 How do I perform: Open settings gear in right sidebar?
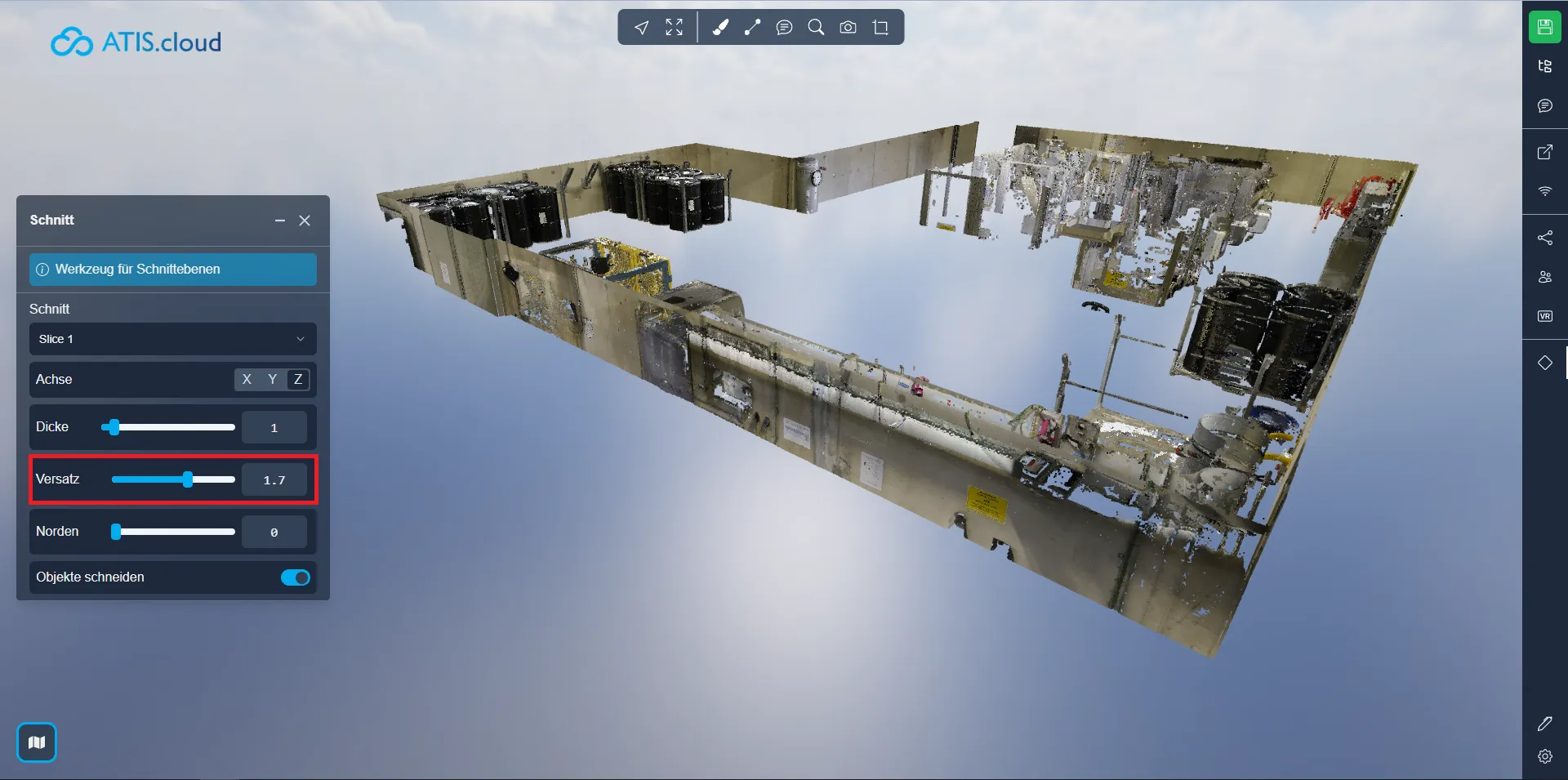[1544, 756]
